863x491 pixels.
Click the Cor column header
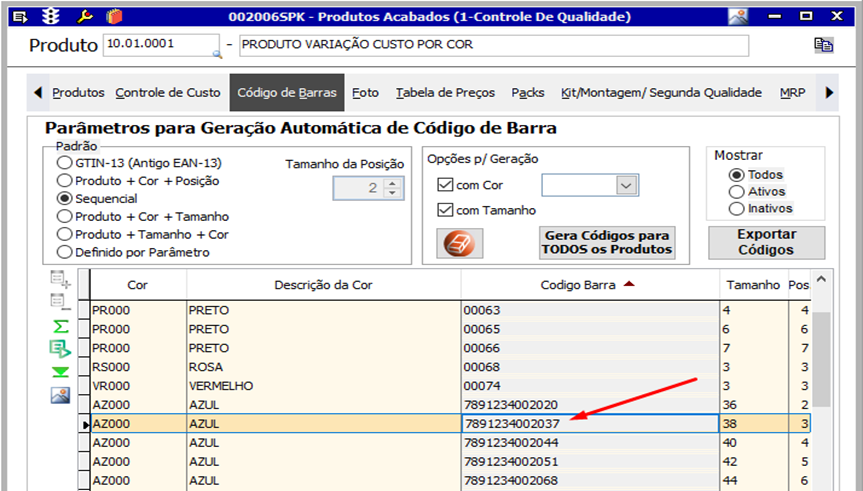(x=138, y=285)
